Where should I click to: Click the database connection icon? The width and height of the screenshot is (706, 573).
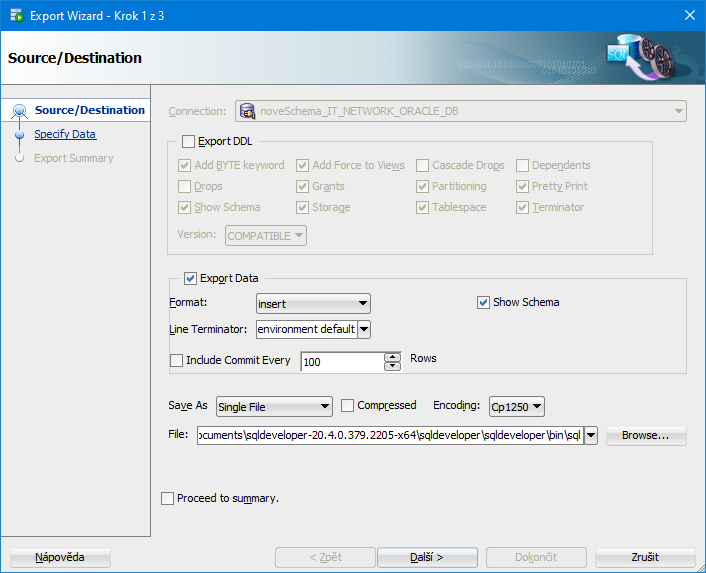click(x=247, y=111)
